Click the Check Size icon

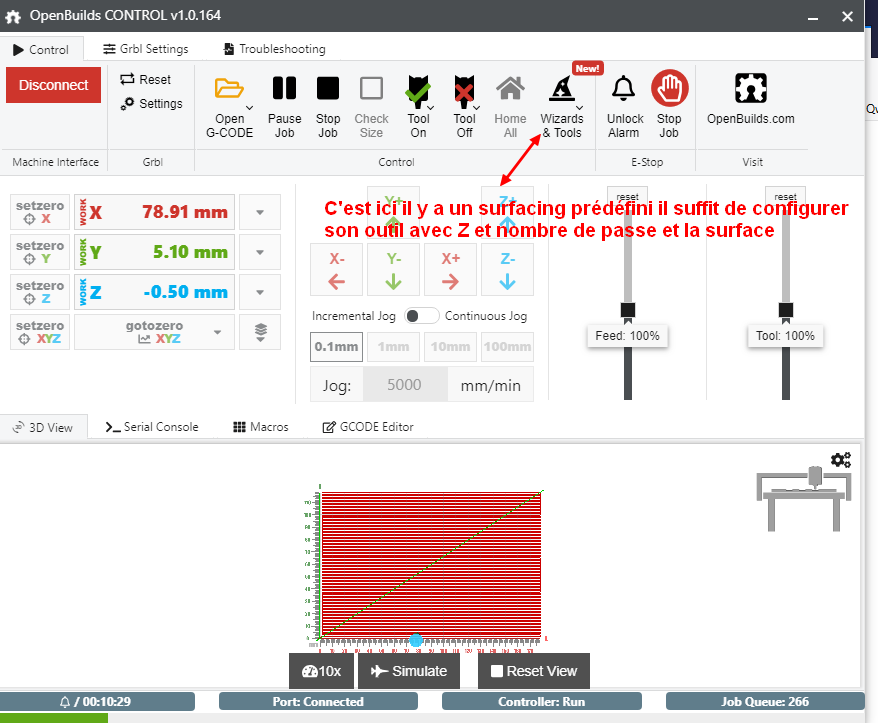coord(371,88)
